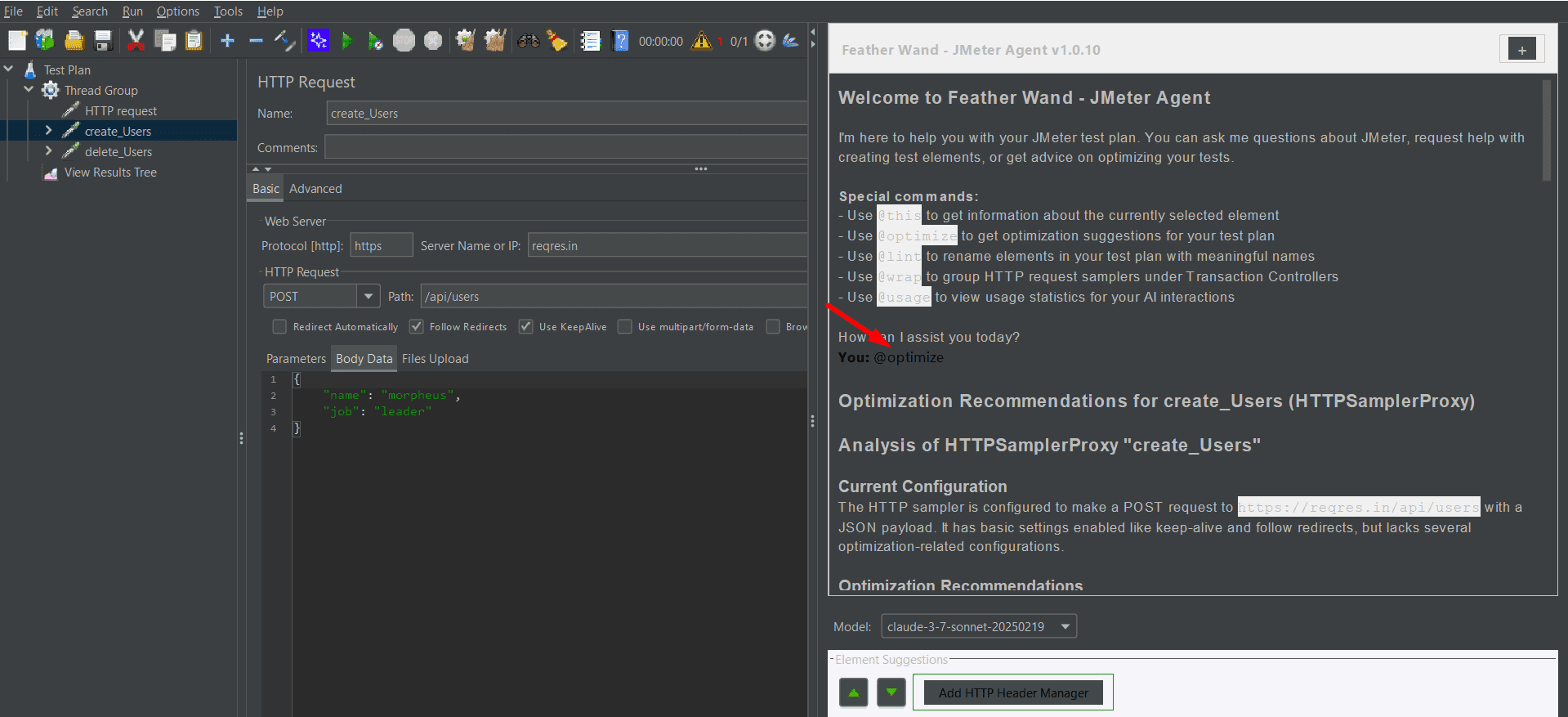Enable Use multipart/form-data checkbox
This screenshot has height=717, width=1568.
click(x=625, y=327)
